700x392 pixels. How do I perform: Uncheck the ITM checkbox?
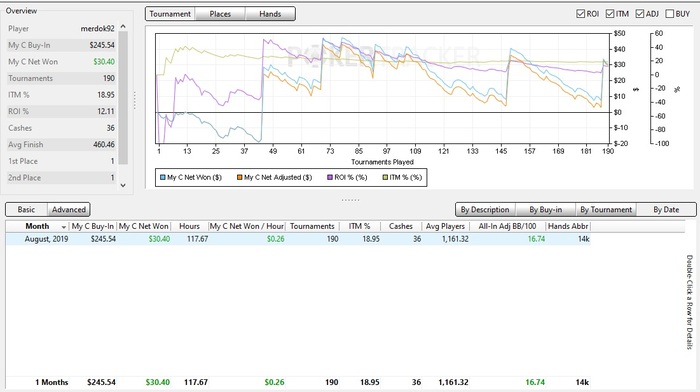tap(610, 14)
